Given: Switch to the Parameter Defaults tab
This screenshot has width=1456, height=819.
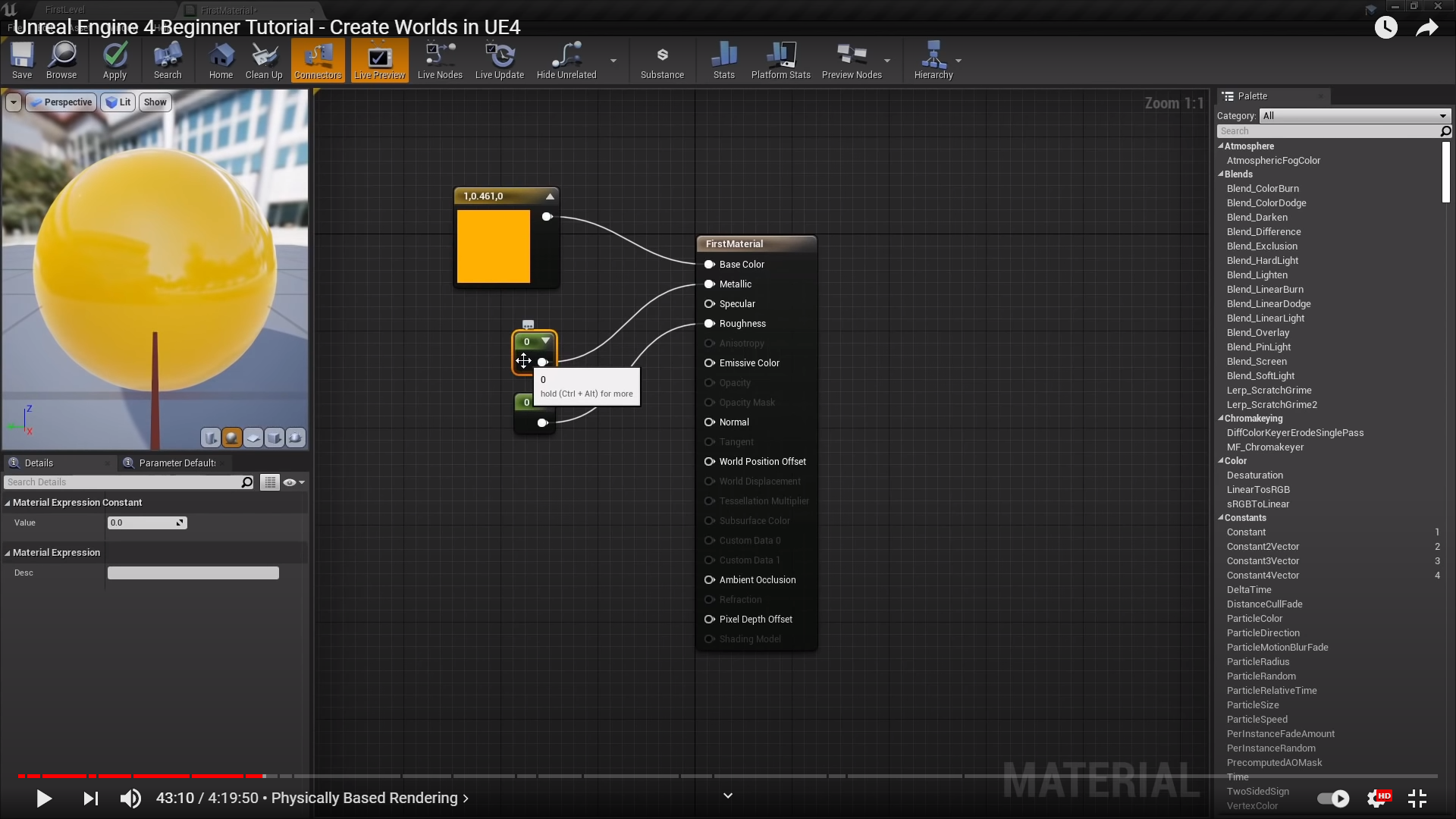Looking at the screenshot, I should click(176, 463).
